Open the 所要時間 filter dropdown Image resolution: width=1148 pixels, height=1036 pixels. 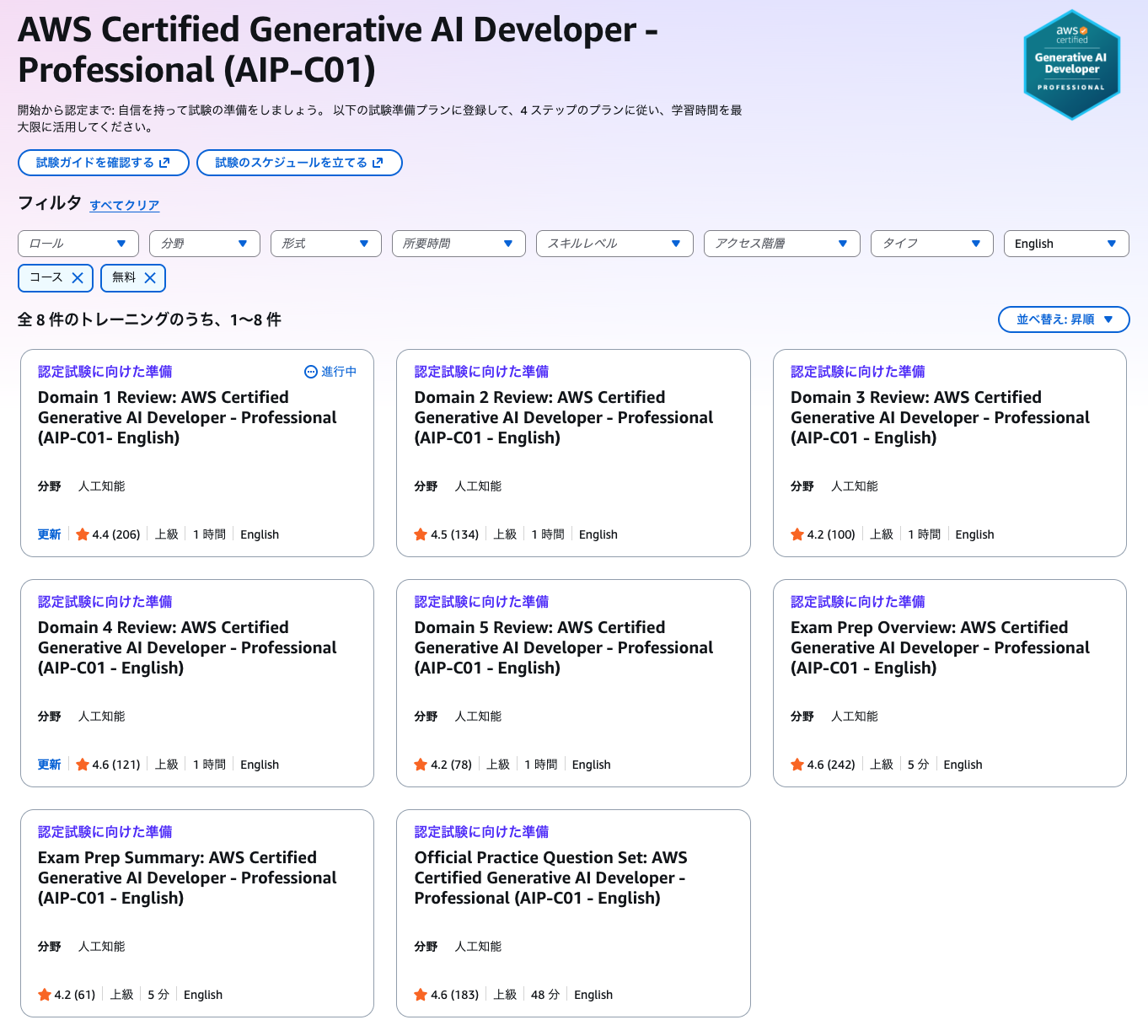[459, 244]
